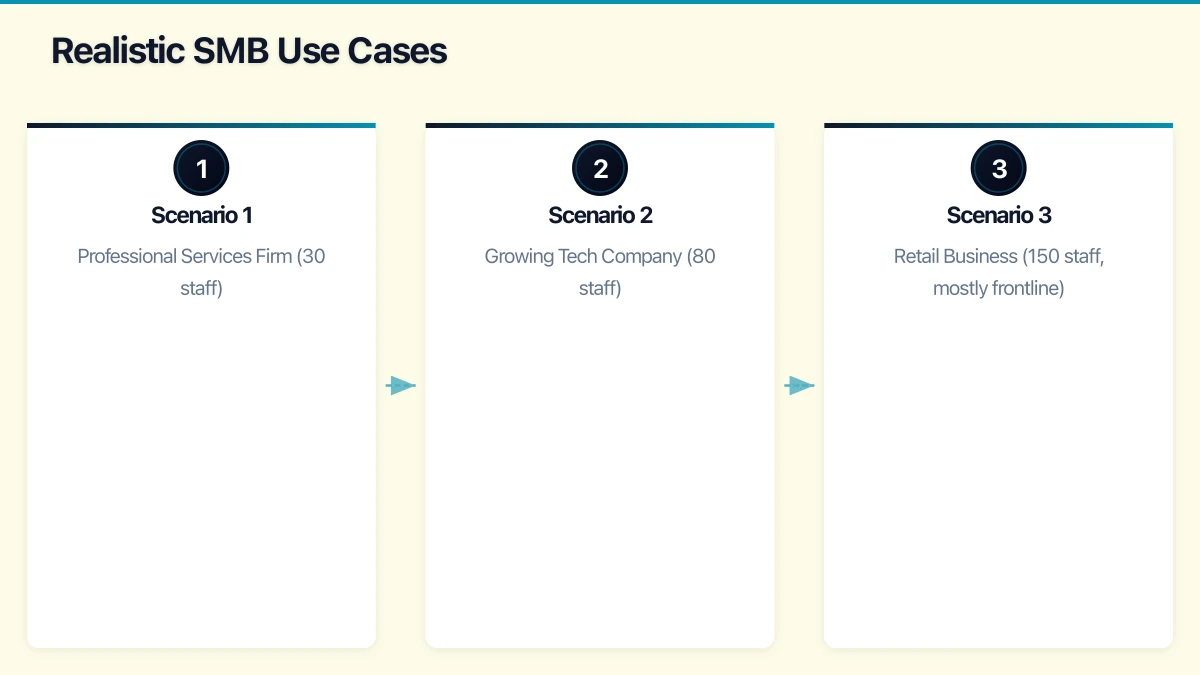1200x675 pixels.
Task: Click the blank area of Scenario 2 card
Action: tap(600, 470)
